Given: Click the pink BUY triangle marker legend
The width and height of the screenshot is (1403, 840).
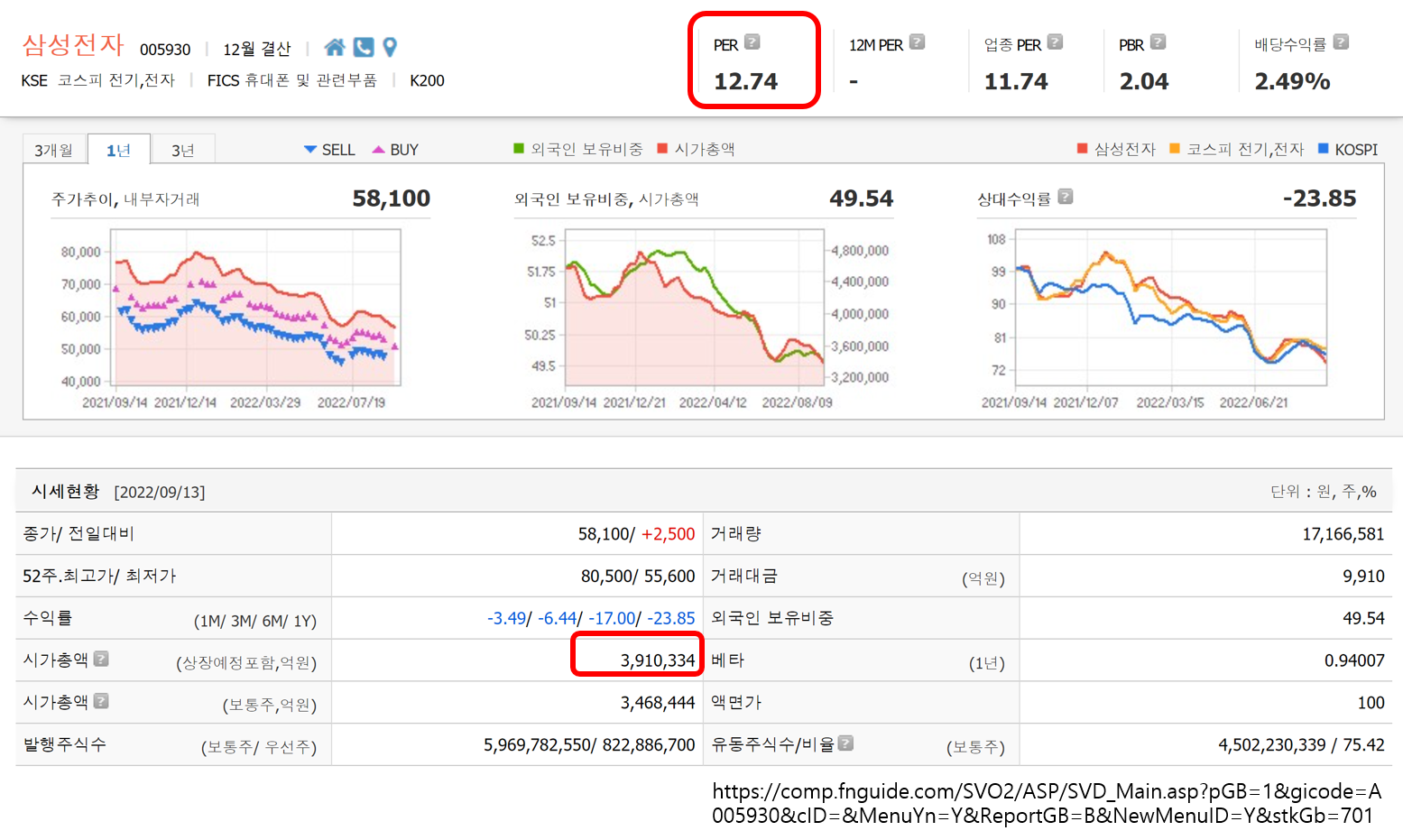Looking at the screenshot, I should pyautogui.click(x=379, y=149).
